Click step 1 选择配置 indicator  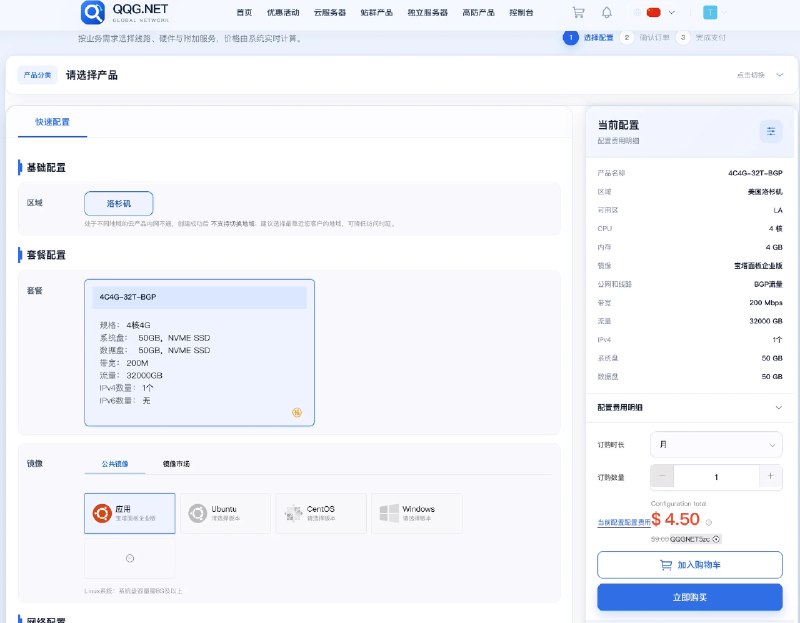pos(588,37)
